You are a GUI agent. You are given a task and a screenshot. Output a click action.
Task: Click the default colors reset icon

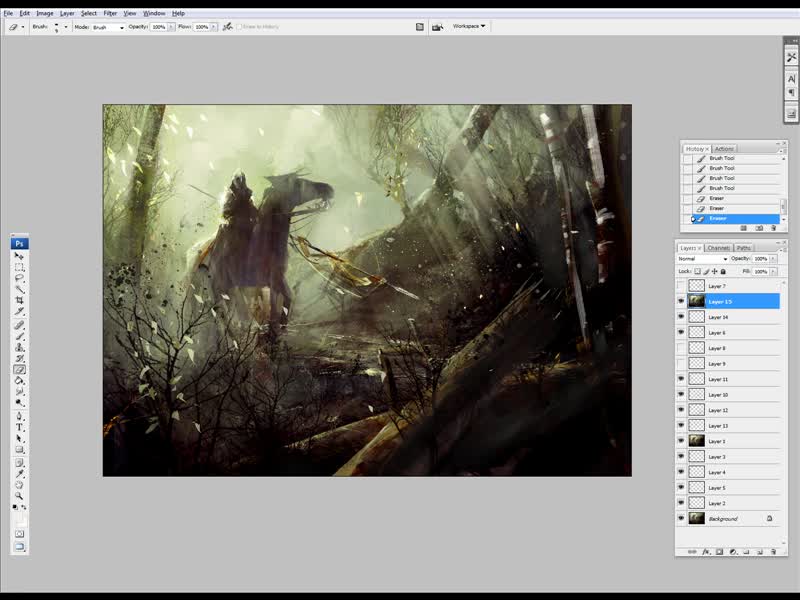(x=15, y=507)
